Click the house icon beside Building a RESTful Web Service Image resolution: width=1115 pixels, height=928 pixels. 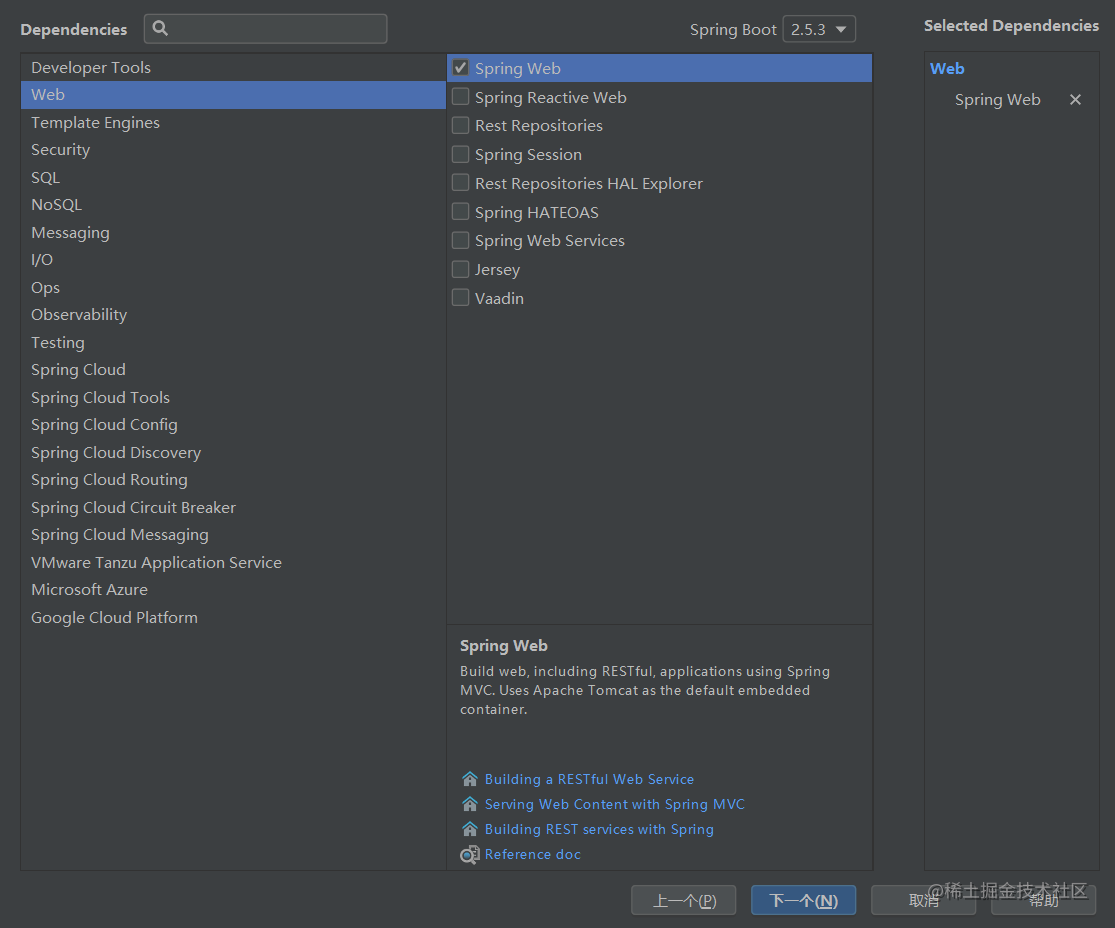(469, 779)
